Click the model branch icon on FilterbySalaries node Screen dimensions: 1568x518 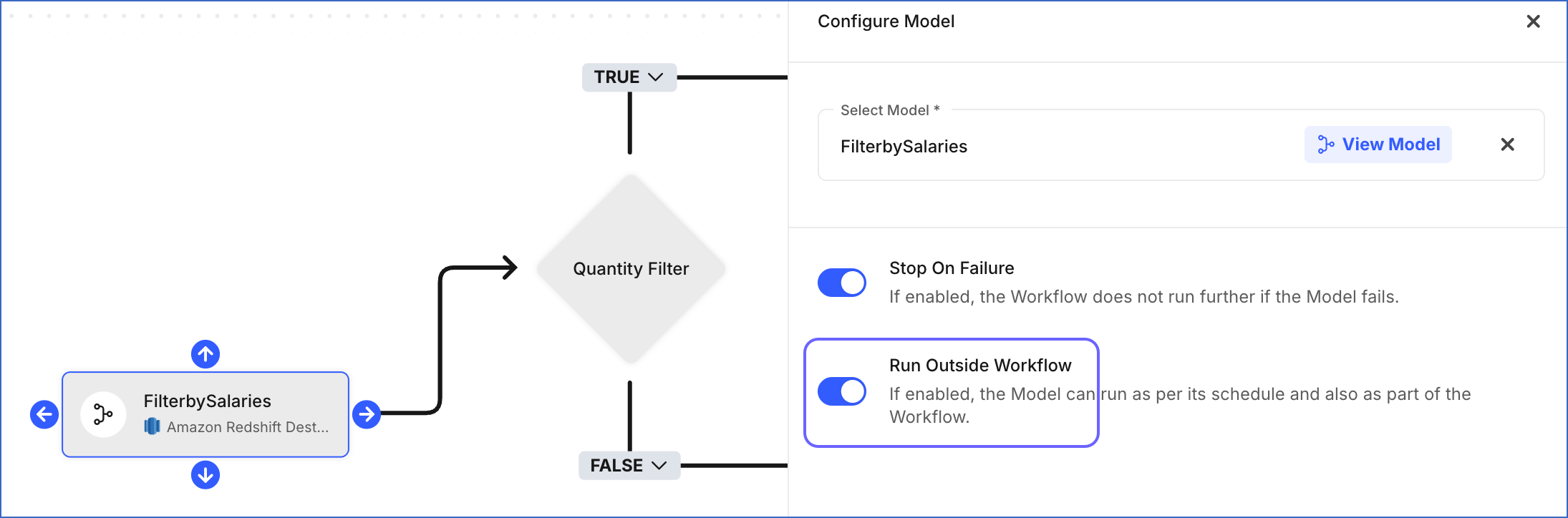103,414
